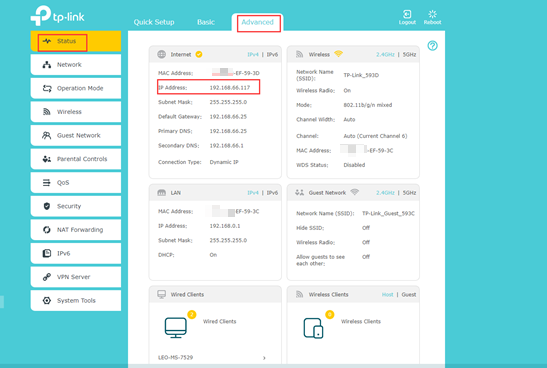Show 2.4GHz info in Guest Network panel
547x368 pixels.
tap(385, 193)
